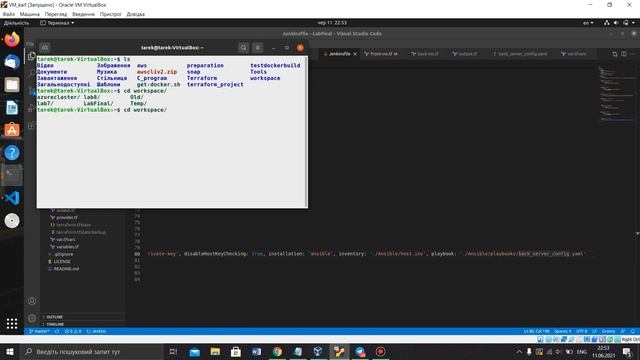Synchronize changes in the VS Code status bar
640x360 pixels.
pos(57,331)
